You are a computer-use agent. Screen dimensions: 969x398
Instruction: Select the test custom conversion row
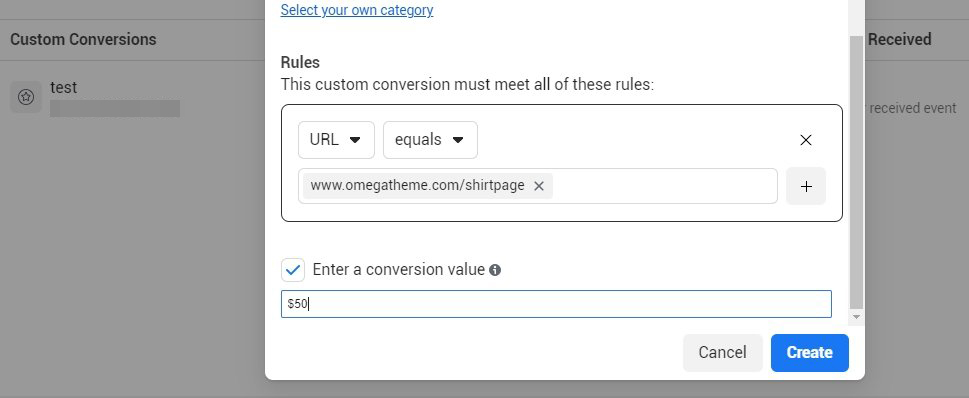pyautogui.click(x=133, y=98)
